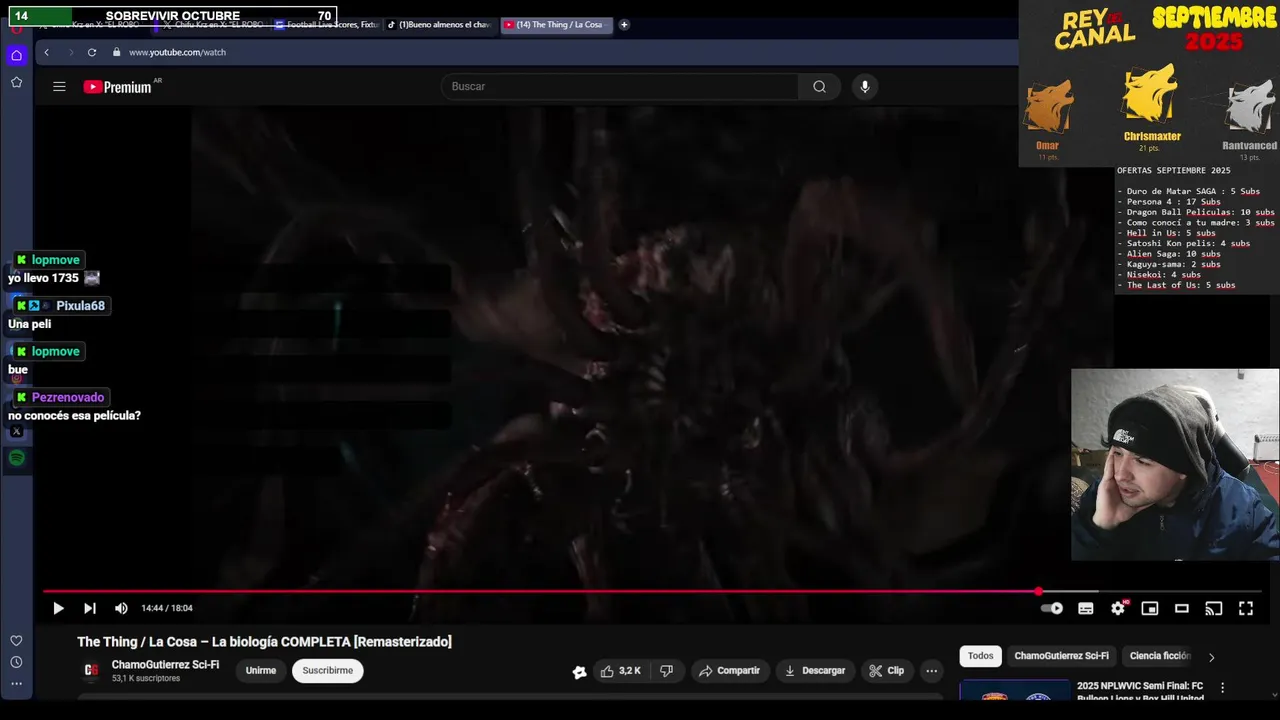Click the progress bar scrubber dot

pyautogui.click(x=1038, y=592)
